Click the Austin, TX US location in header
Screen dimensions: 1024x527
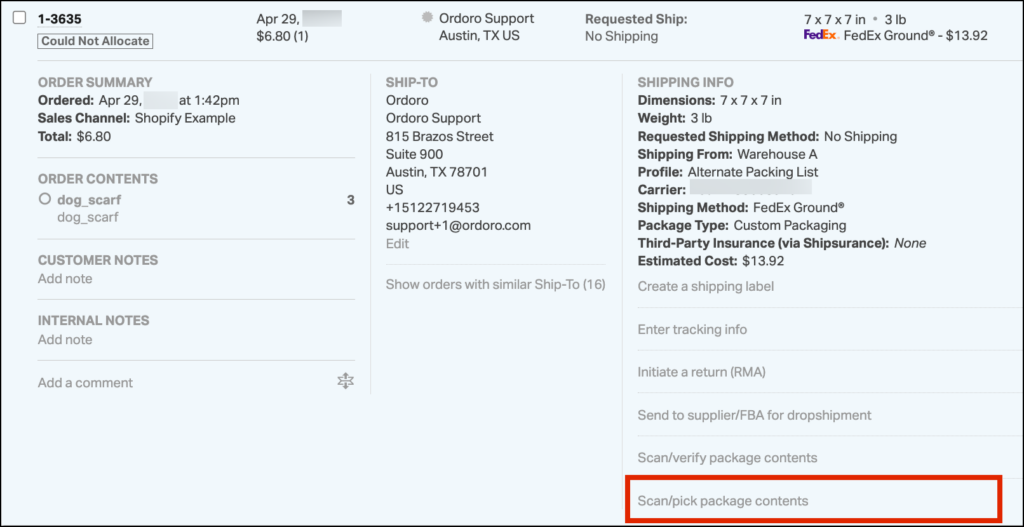pos(479,36)
